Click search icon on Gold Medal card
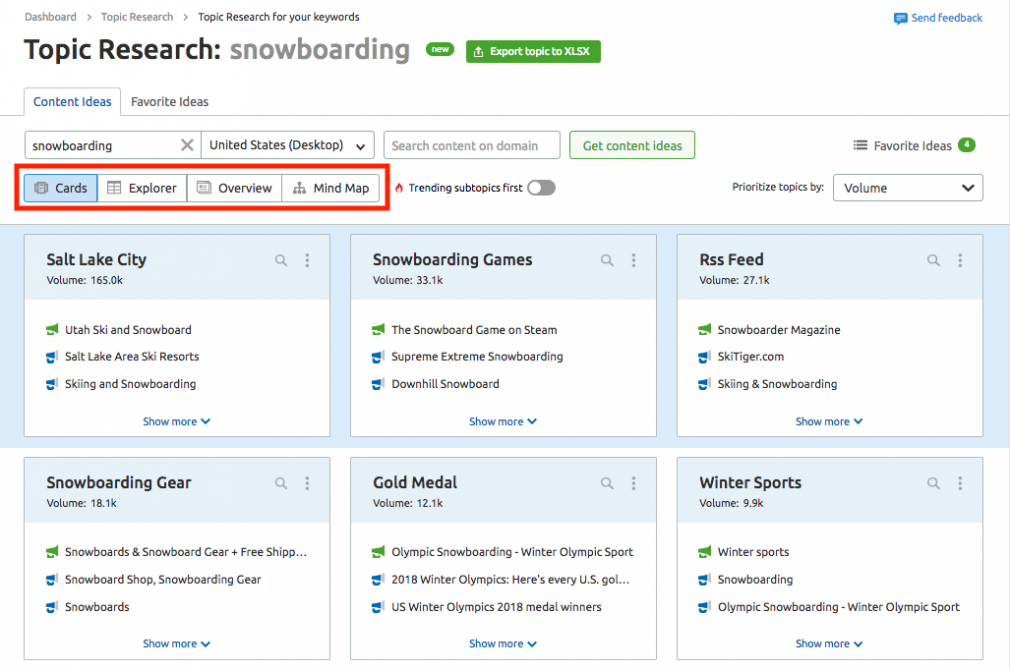 [x=607, y=483]
